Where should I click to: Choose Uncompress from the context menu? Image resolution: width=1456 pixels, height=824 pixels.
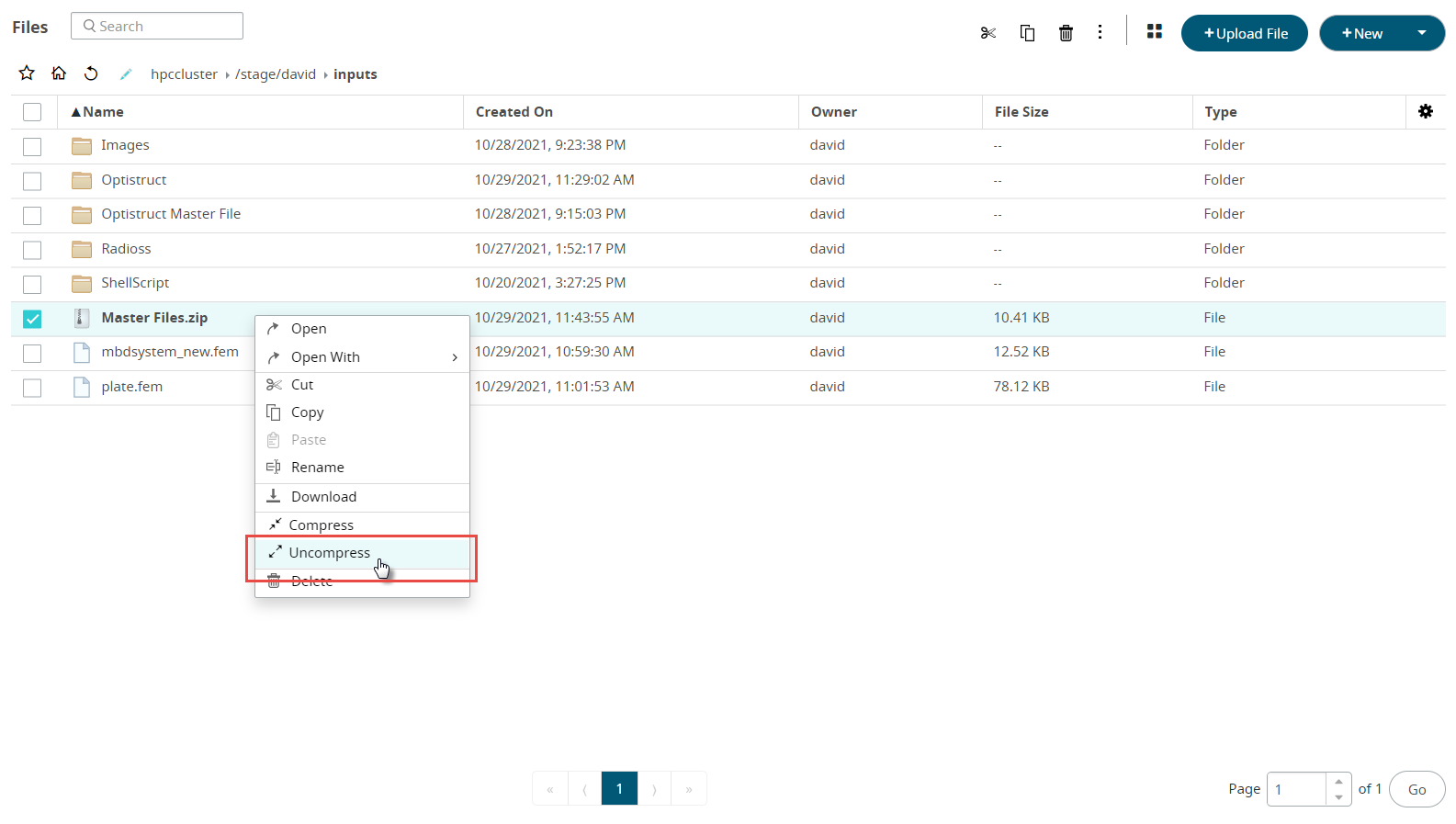[330, 553]
